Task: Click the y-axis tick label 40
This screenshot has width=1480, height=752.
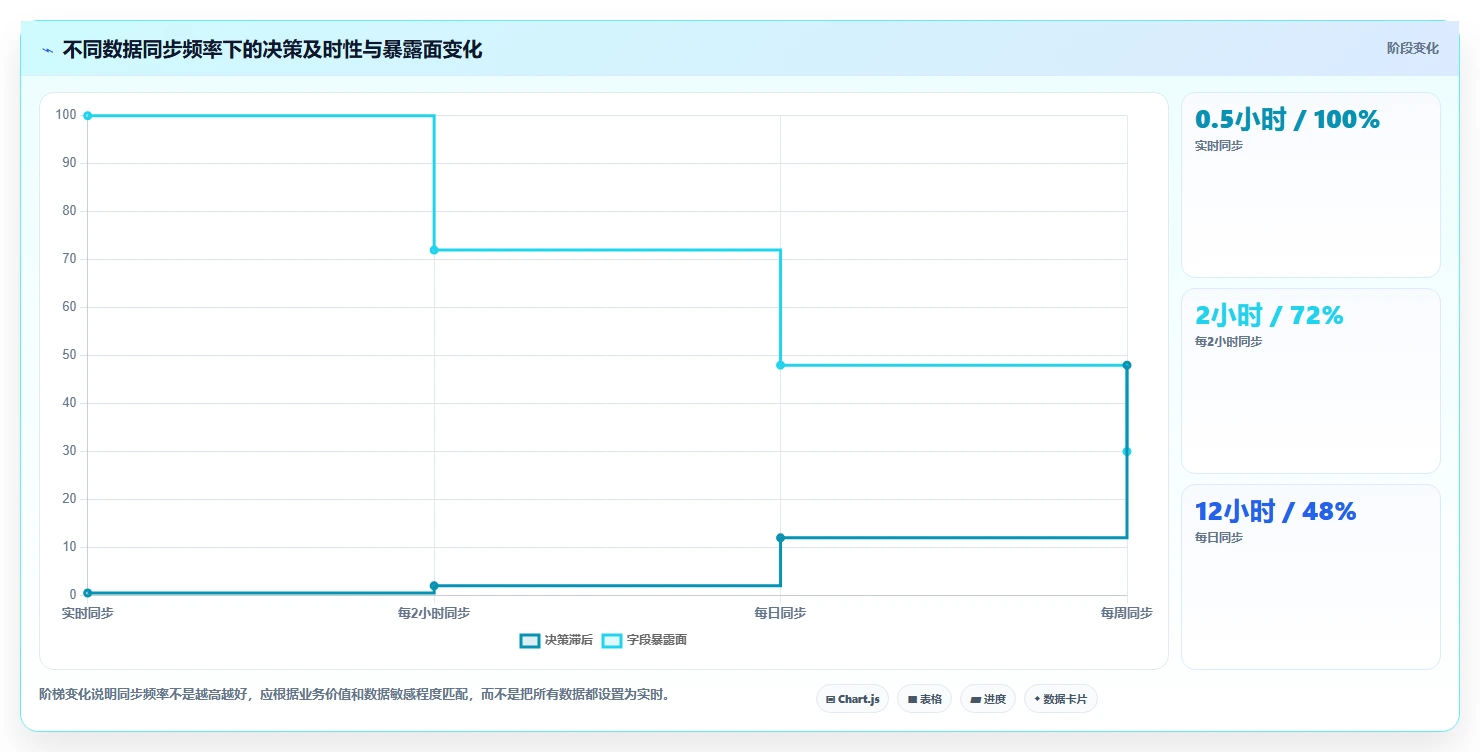Action: click(x=69, y=403)
